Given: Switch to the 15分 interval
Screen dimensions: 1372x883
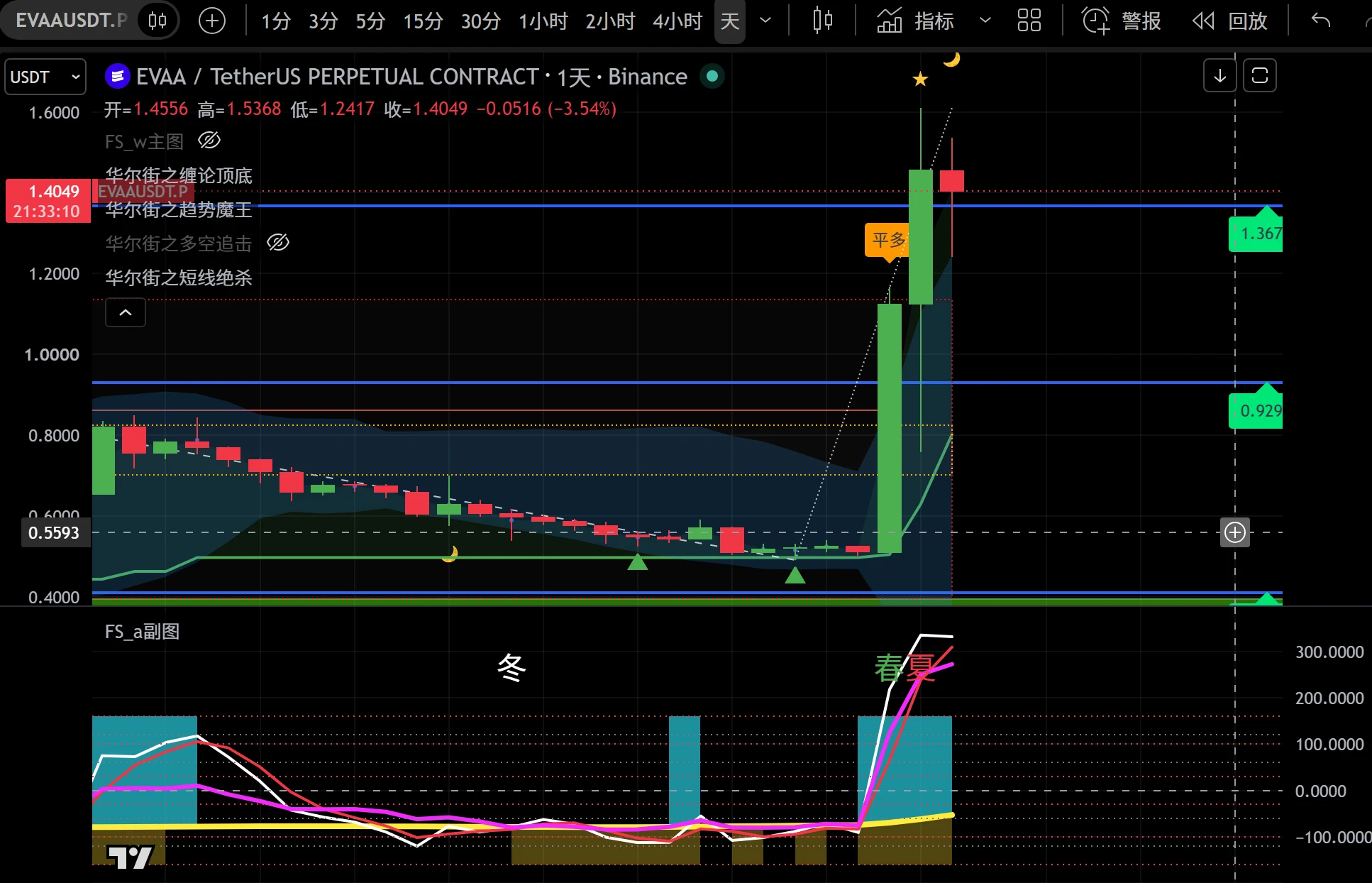Looking at the screenshot, I should pos(423,21).
